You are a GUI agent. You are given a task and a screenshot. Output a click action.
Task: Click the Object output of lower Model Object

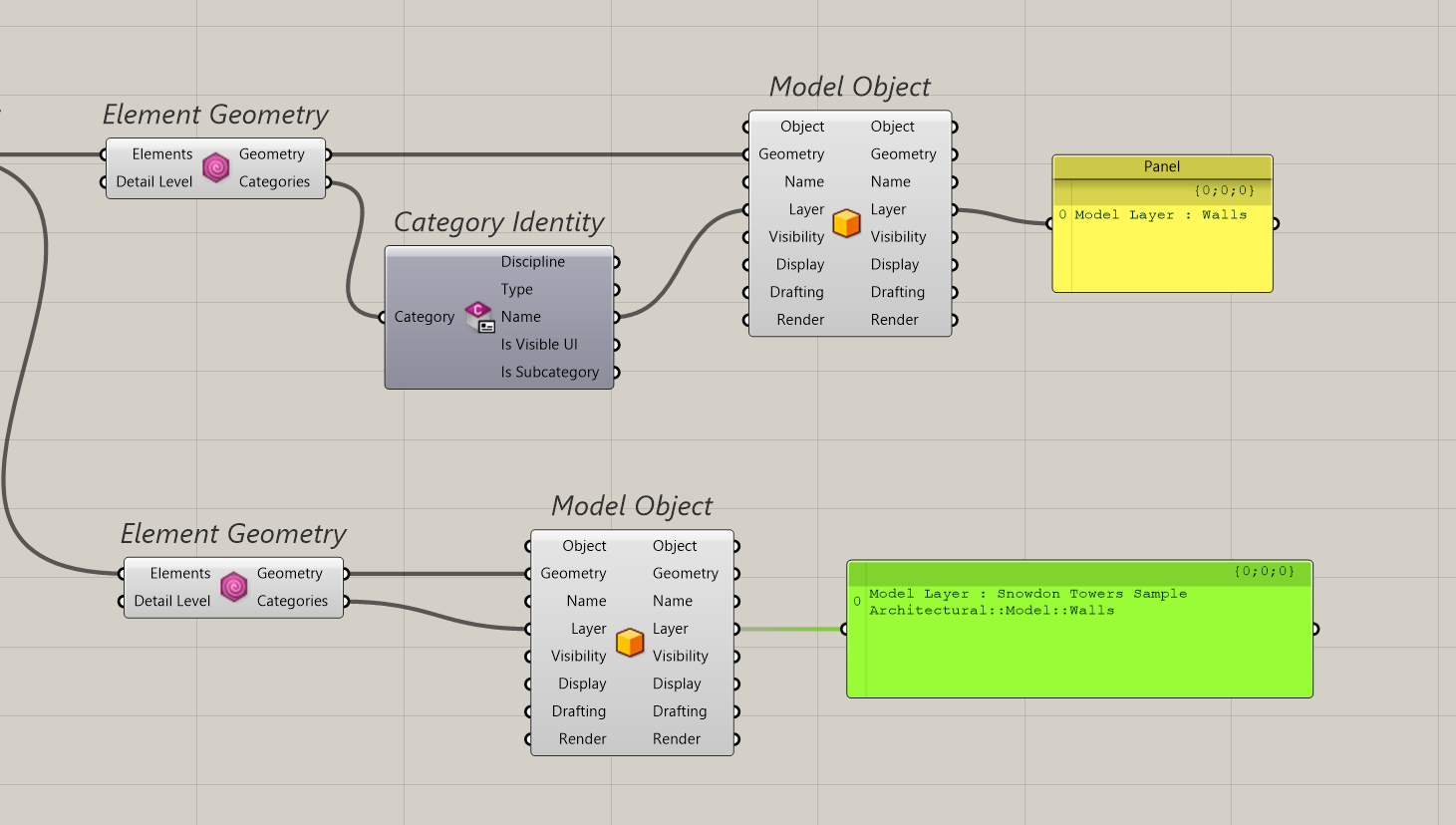[x=737, y=545]
